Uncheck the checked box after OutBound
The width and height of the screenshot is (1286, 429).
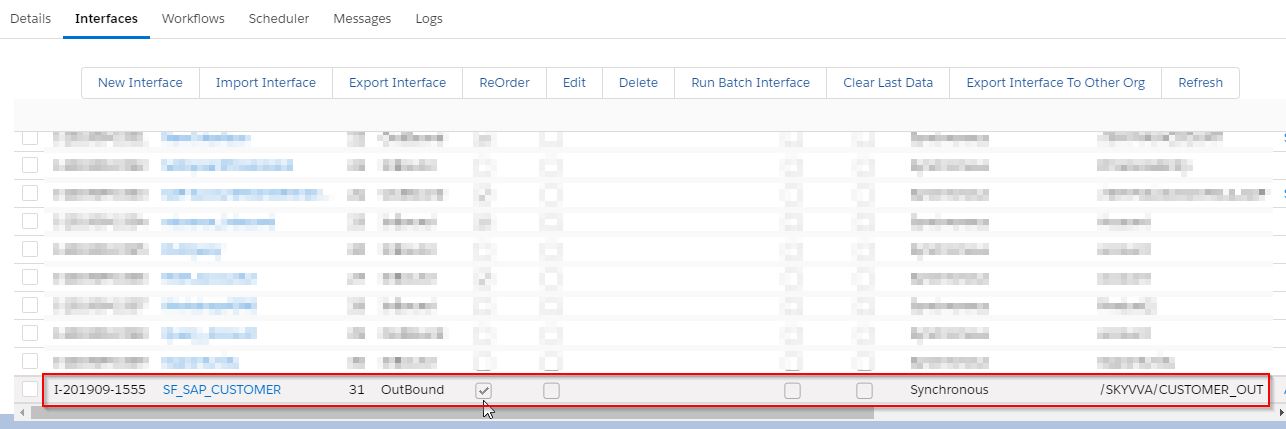[x=483, y=390]
